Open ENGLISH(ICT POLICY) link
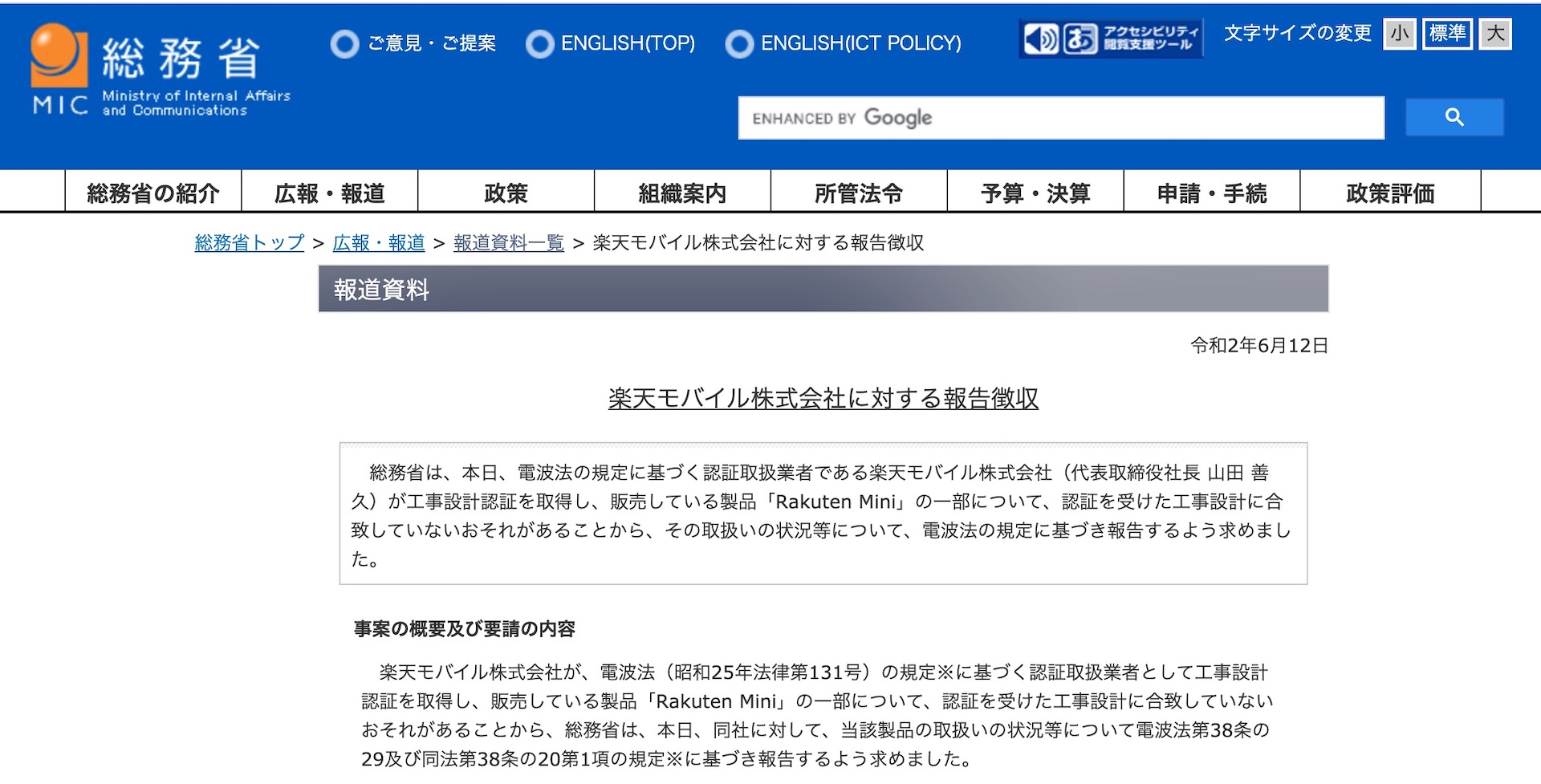 [861, 43]
